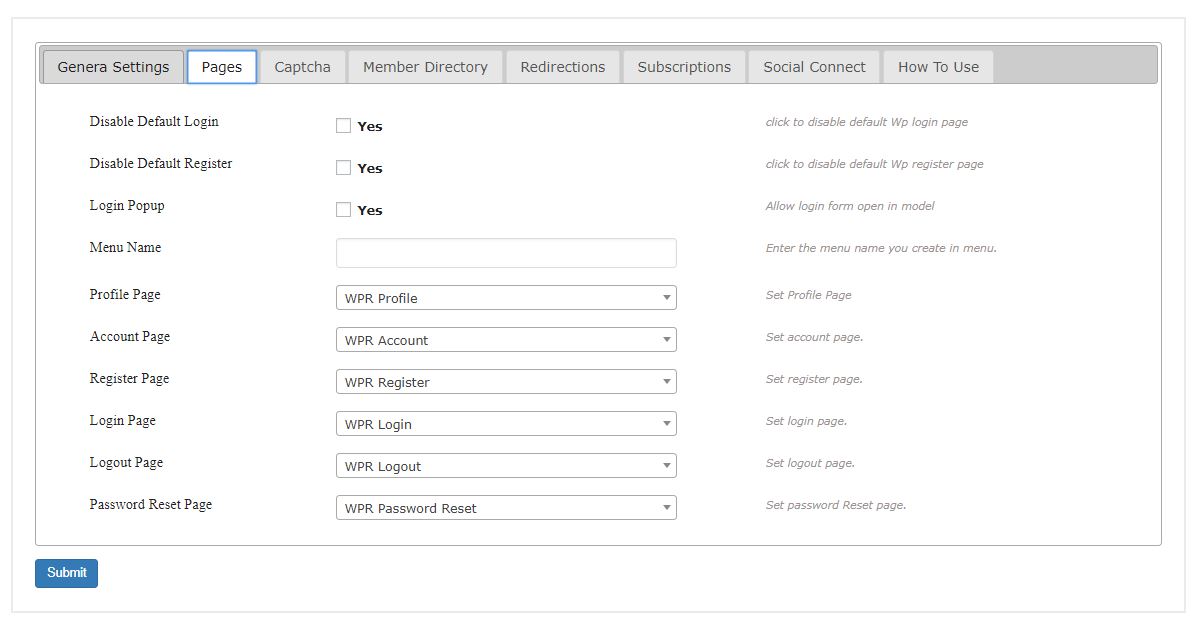The image size is (1195, 632).
Task: Click the 'click to disable default Wp login page' hint
Action: point(867,122)
